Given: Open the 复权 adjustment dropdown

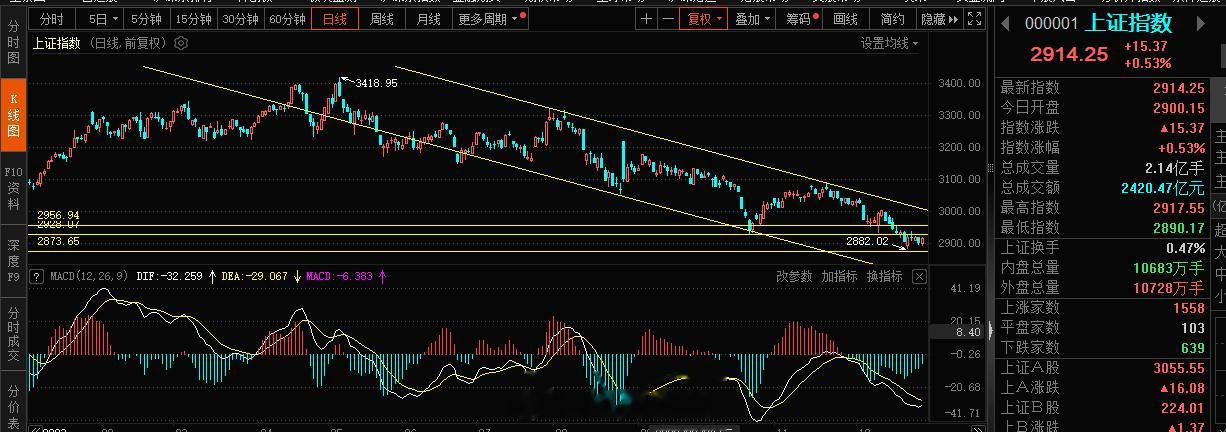Looking at the screenshot, I should (x=704, y=19).
